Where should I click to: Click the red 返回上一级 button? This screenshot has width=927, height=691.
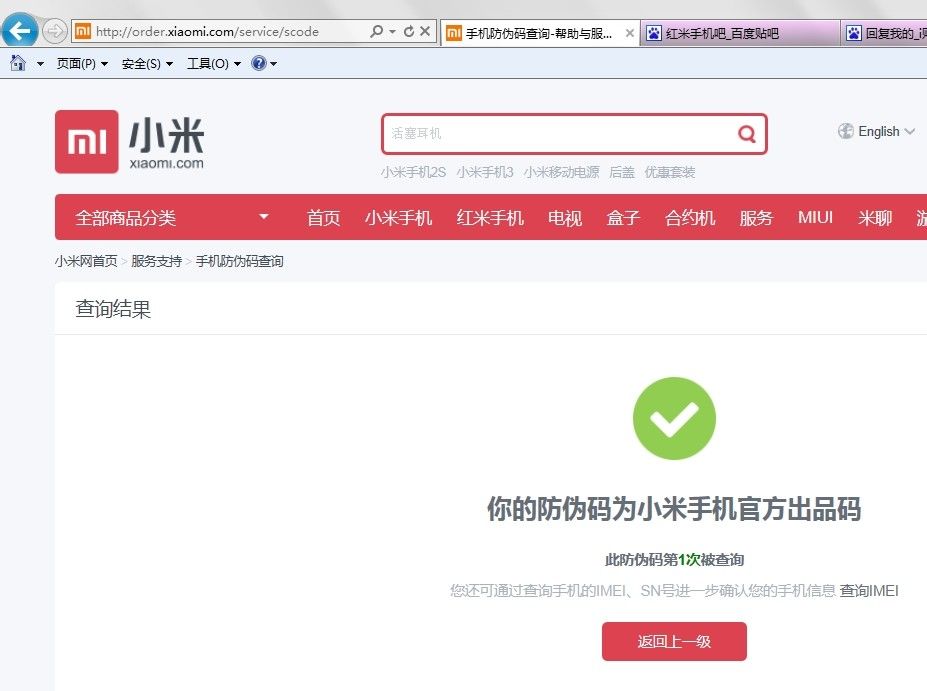[674, 641]
